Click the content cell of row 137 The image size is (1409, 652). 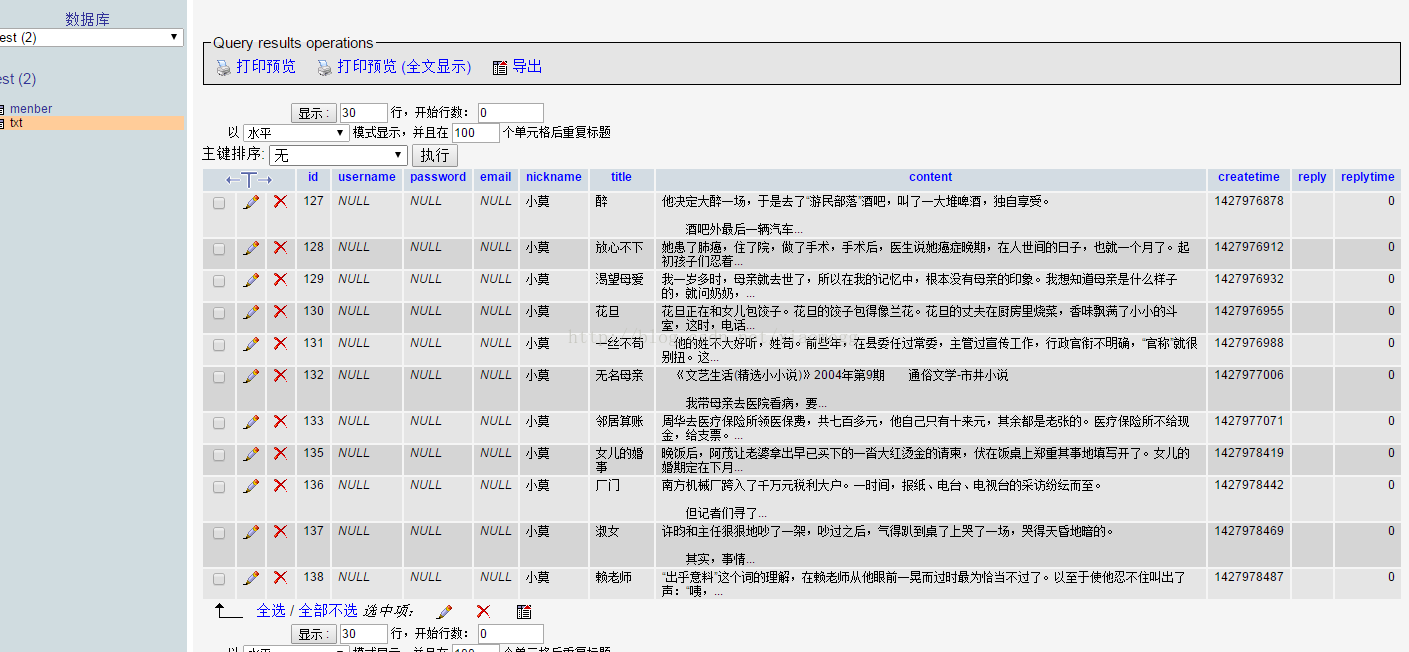point(930,545)
